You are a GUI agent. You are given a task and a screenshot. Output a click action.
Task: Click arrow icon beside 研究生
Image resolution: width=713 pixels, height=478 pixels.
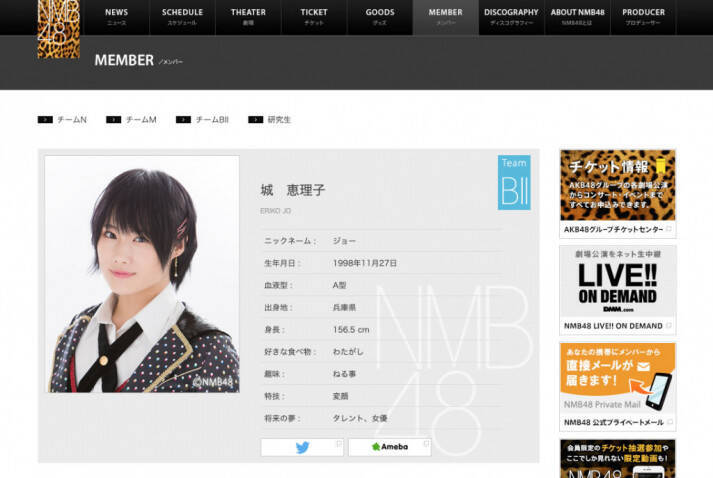click(254, 120)
